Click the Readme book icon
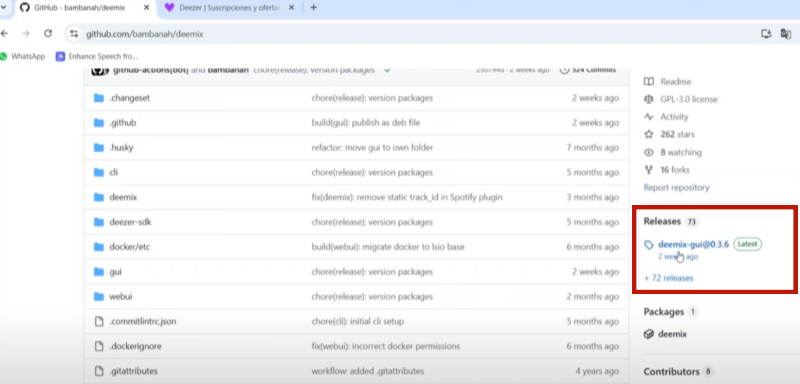This screenshot has width=800, height=384. click(x=648, y=82)
